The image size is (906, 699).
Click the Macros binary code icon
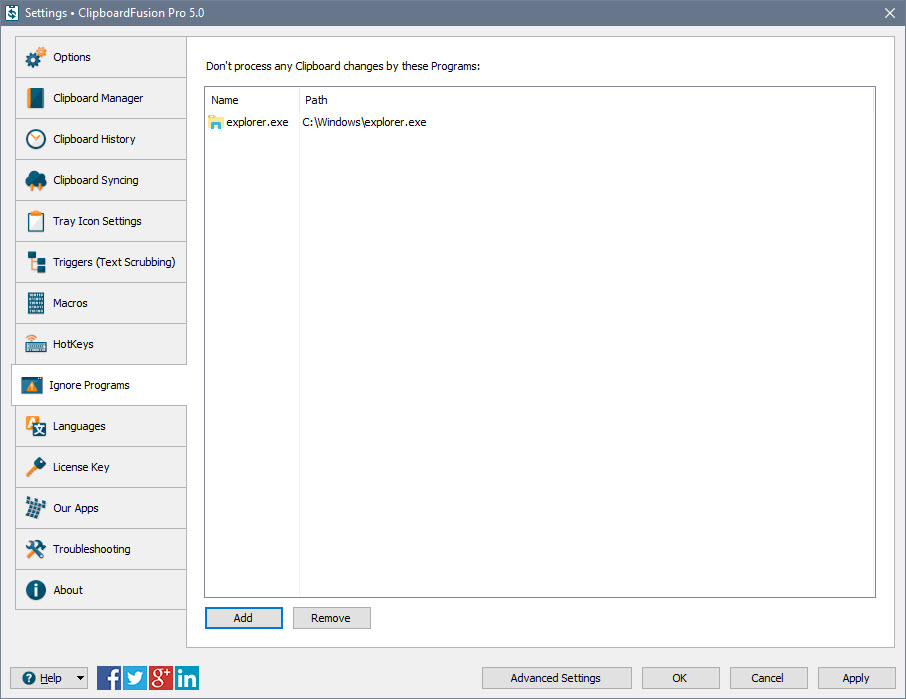[36, 303]
